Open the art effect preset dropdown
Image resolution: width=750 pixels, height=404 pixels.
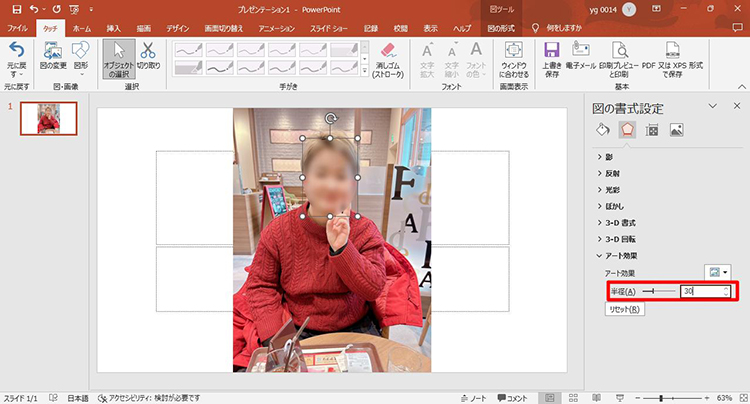(718, 272)
